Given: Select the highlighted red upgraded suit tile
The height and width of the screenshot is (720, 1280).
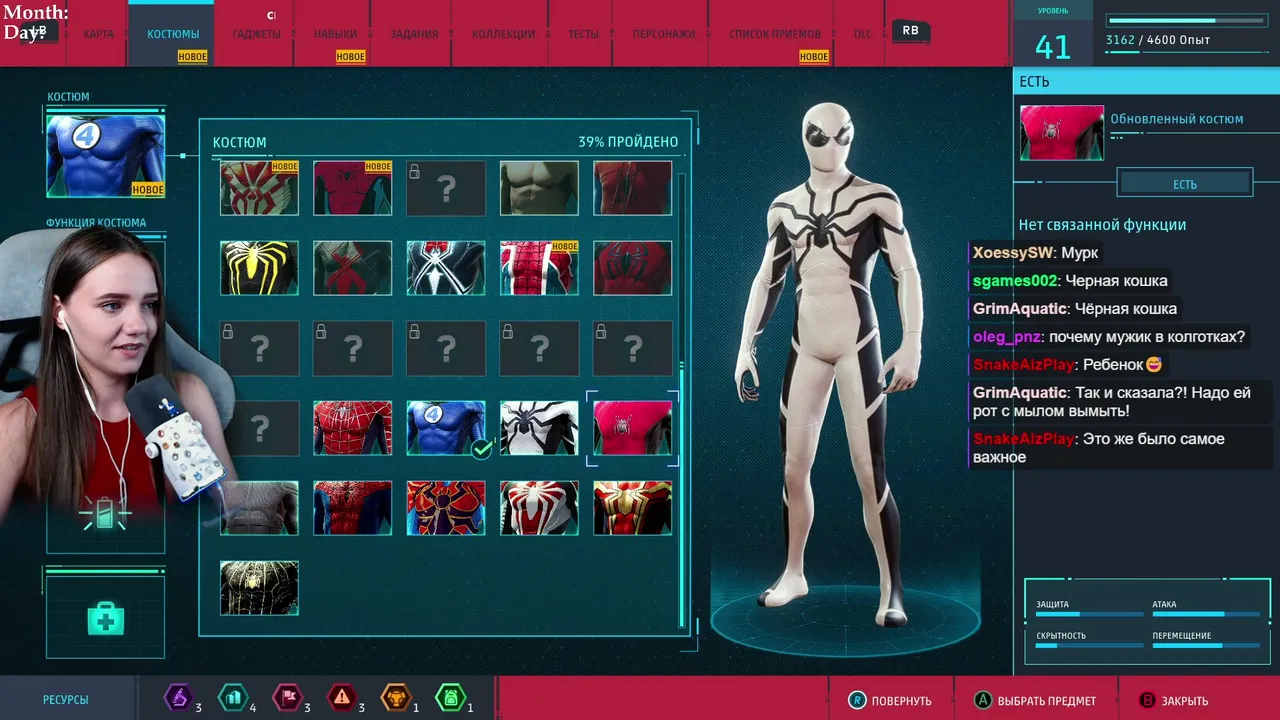Looking at the screenshot, I should click(632, 428).
